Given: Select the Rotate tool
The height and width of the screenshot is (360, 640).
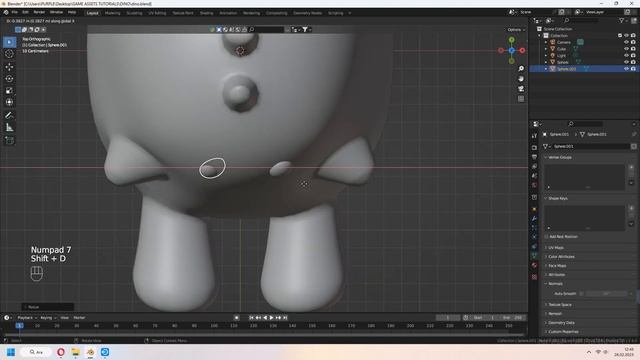Looking at the screenshot, I should (9, 78).
